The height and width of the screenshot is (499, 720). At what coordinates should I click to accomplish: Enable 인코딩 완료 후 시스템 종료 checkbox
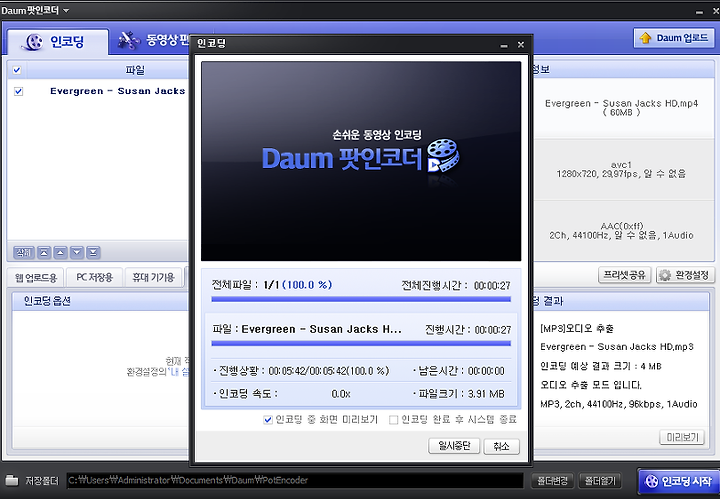click(x=394, y=420)
